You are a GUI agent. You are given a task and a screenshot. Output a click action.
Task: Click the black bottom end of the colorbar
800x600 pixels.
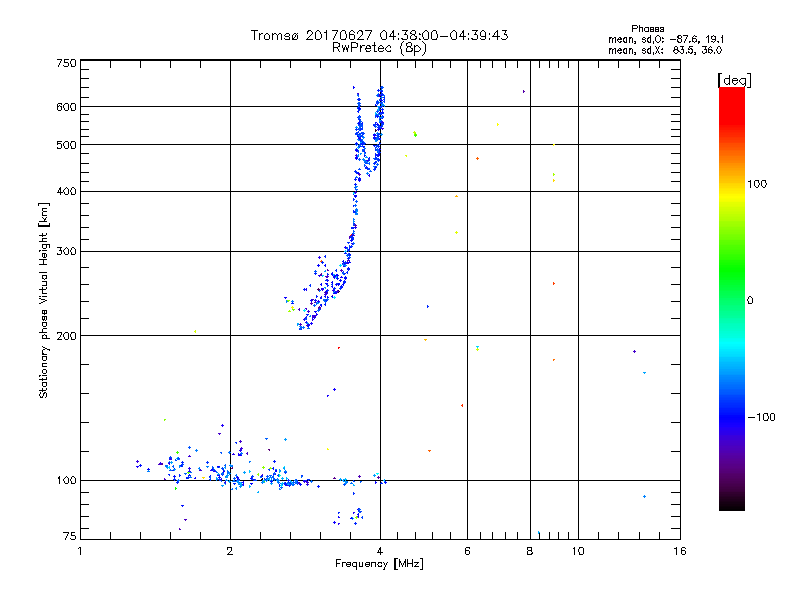pos(732,504)
